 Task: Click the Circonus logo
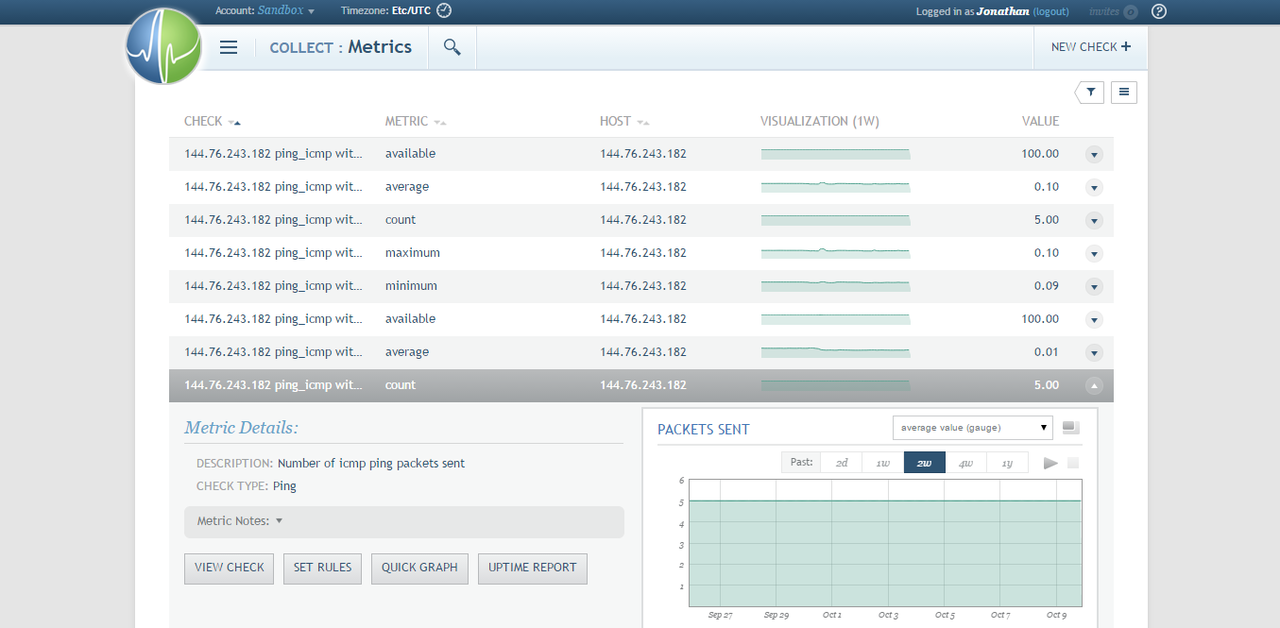164,46
